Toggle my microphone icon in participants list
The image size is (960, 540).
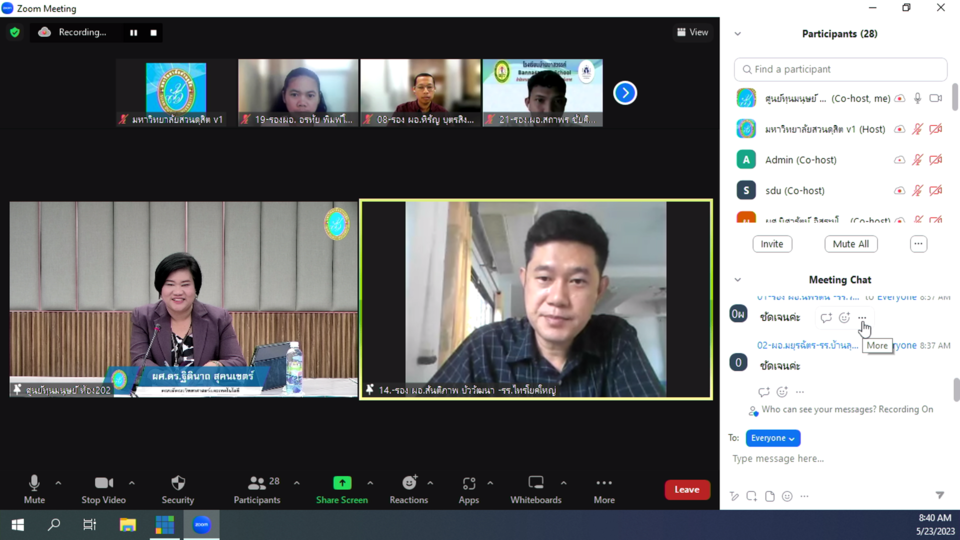coord(918,98)
